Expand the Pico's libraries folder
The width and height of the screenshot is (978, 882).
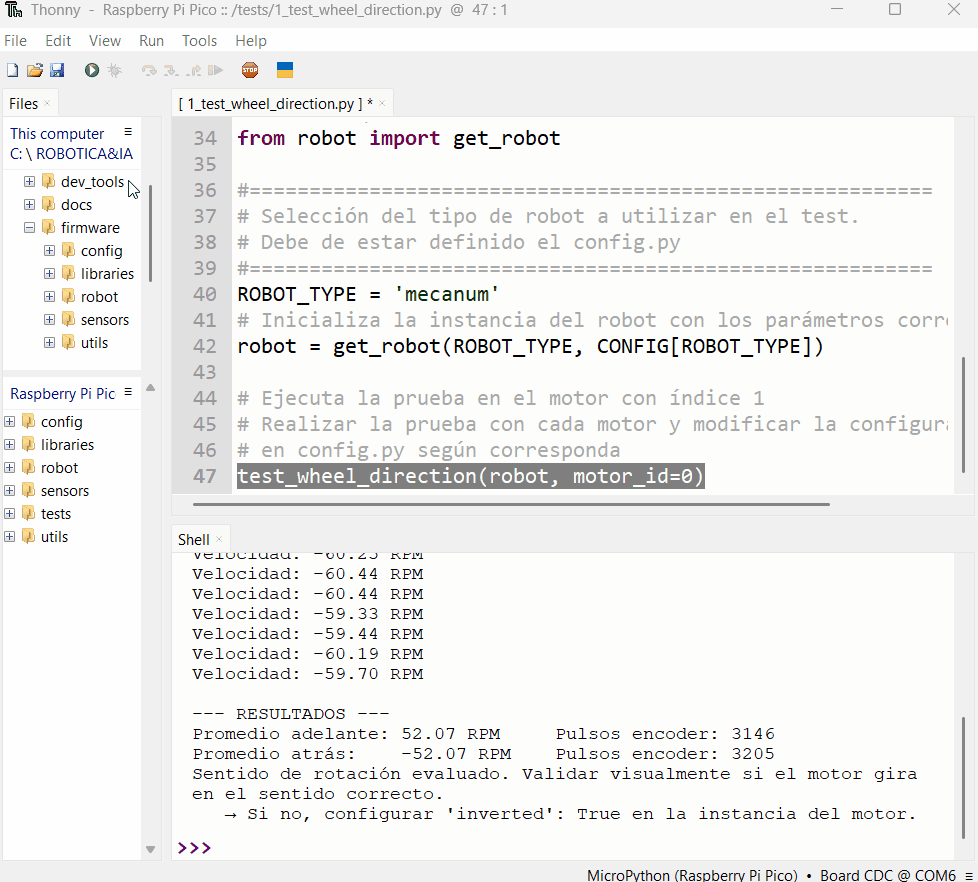pyautogui.click(x=9, y=445)
